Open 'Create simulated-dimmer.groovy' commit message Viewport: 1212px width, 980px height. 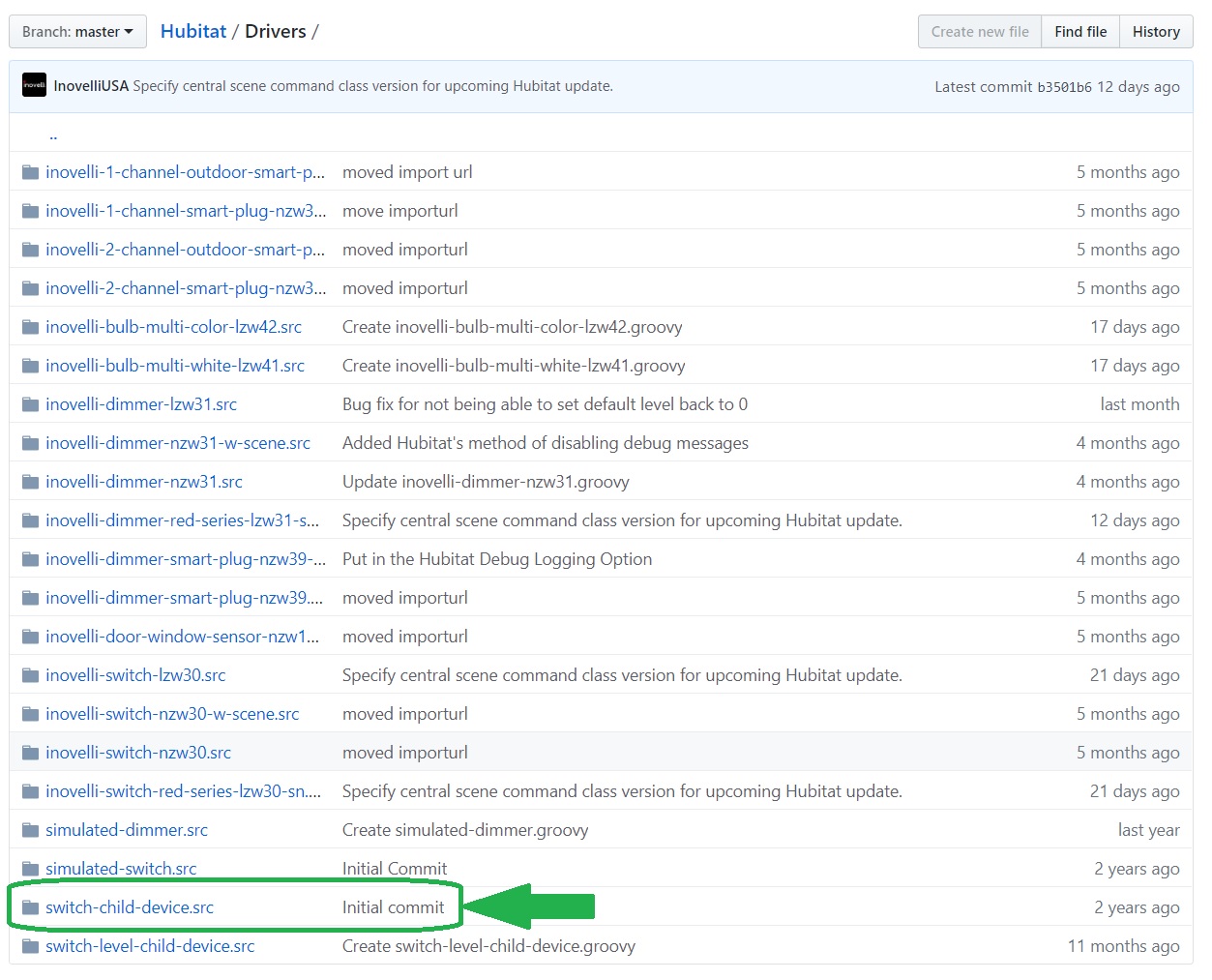[465, 830]
